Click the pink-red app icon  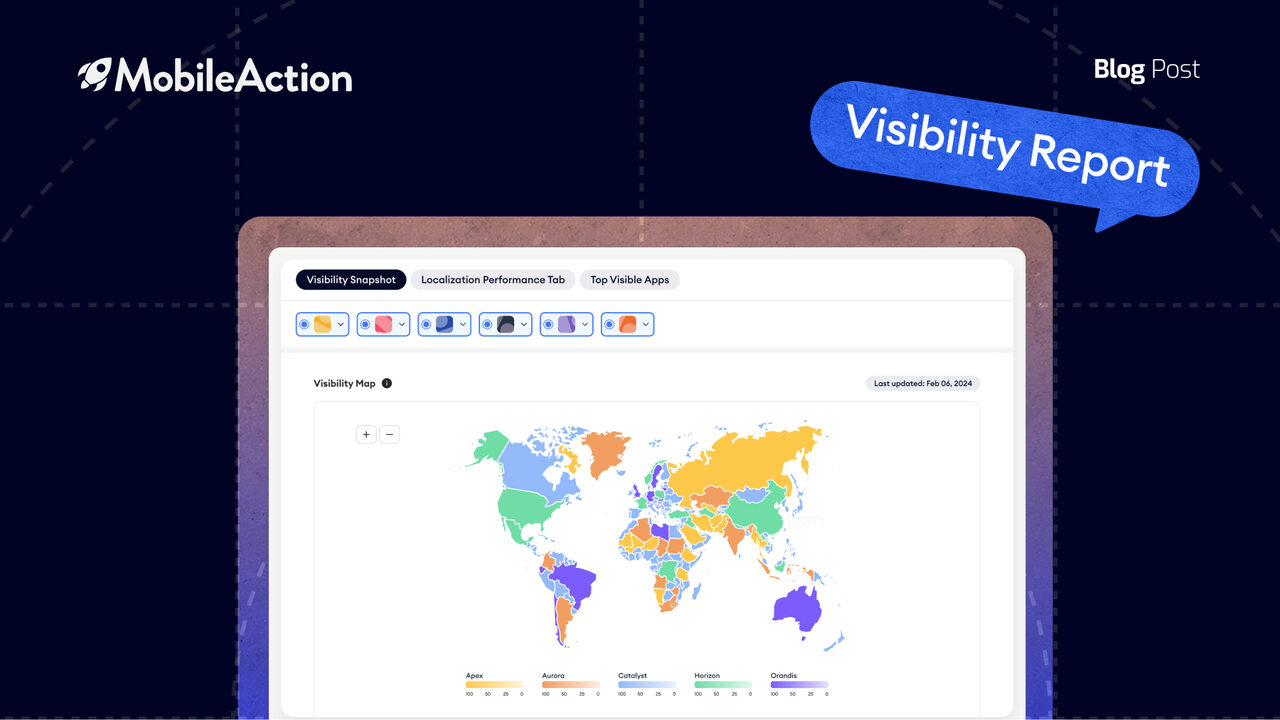[383, 324]
